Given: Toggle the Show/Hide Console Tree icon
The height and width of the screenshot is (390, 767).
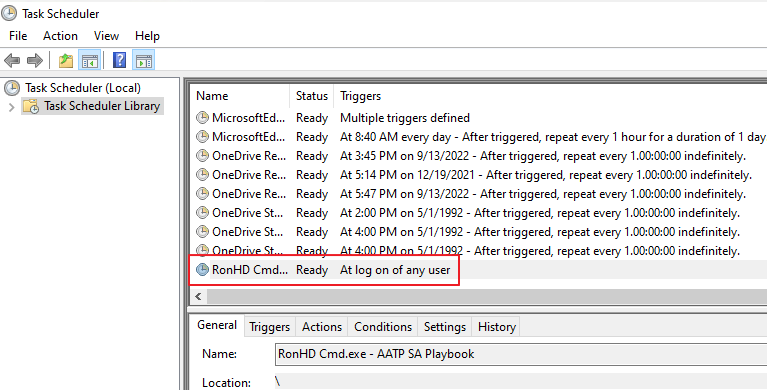Looking at the screenshot, I should tap(90, 61).
